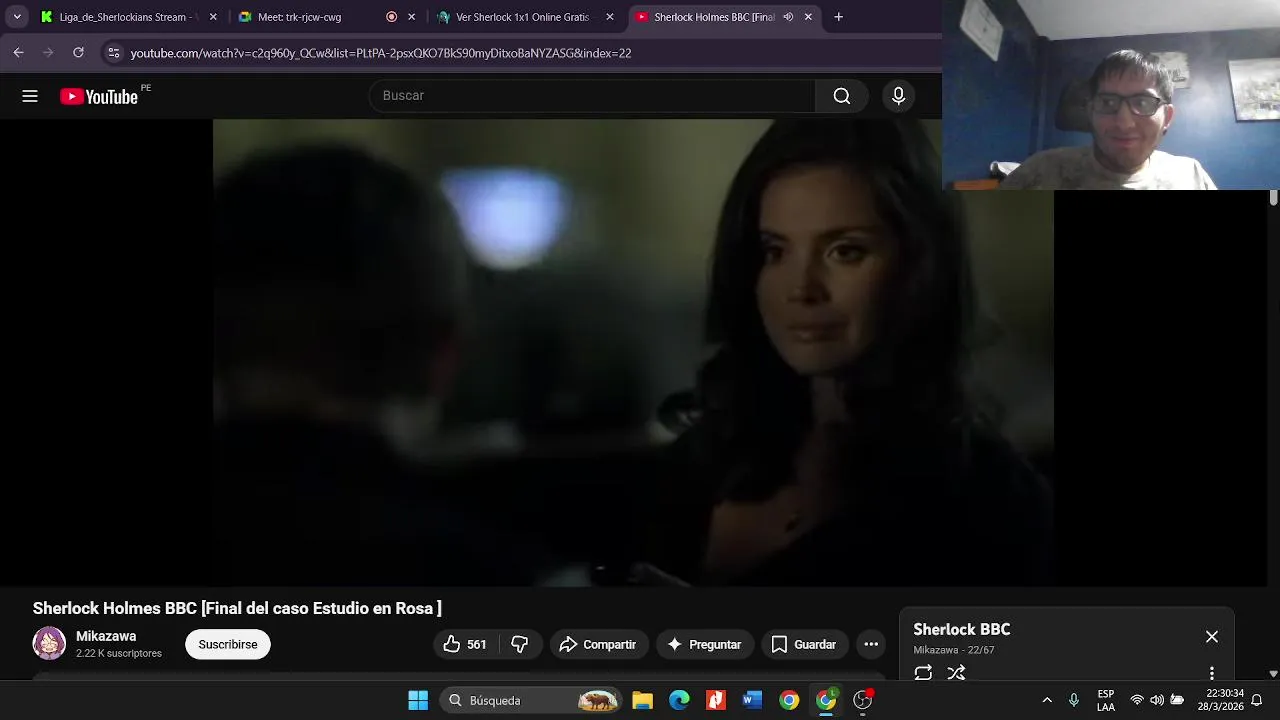Toggle playlist shuffle mode
1280x720 pixels.
coord(957,673)
